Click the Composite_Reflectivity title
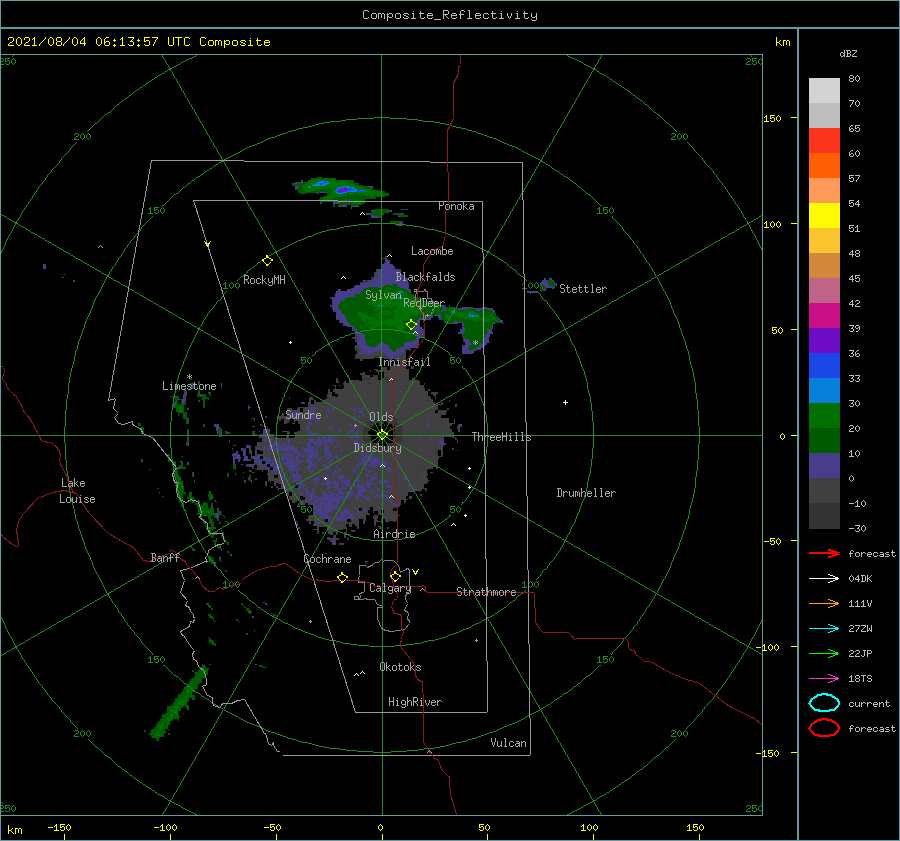Viewport: 900px width, 841px height. (x=450, y=15)
